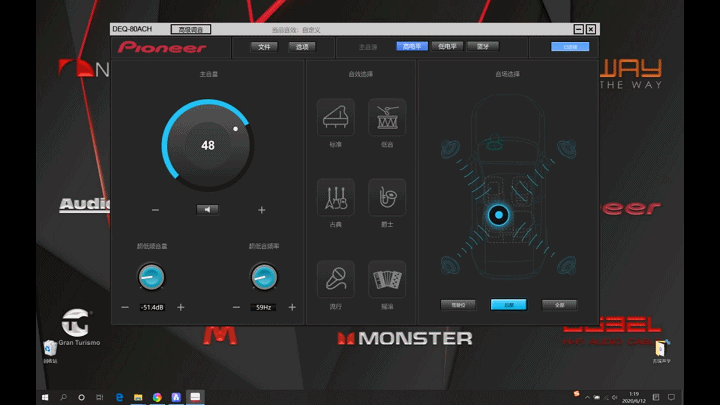The width and height of the screenshot is (720, 405).
Task: Open 高级调音 advanced tuning
Action: click(191, 29)
